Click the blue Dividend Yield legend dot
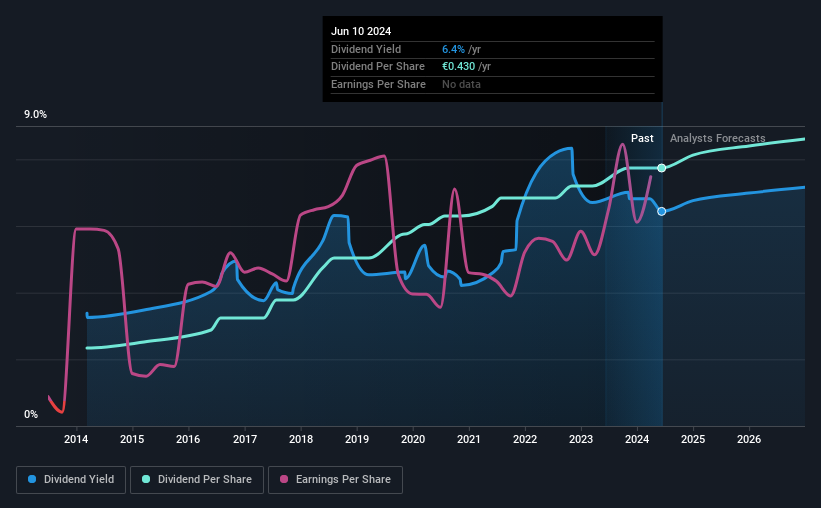 [32, 479]
